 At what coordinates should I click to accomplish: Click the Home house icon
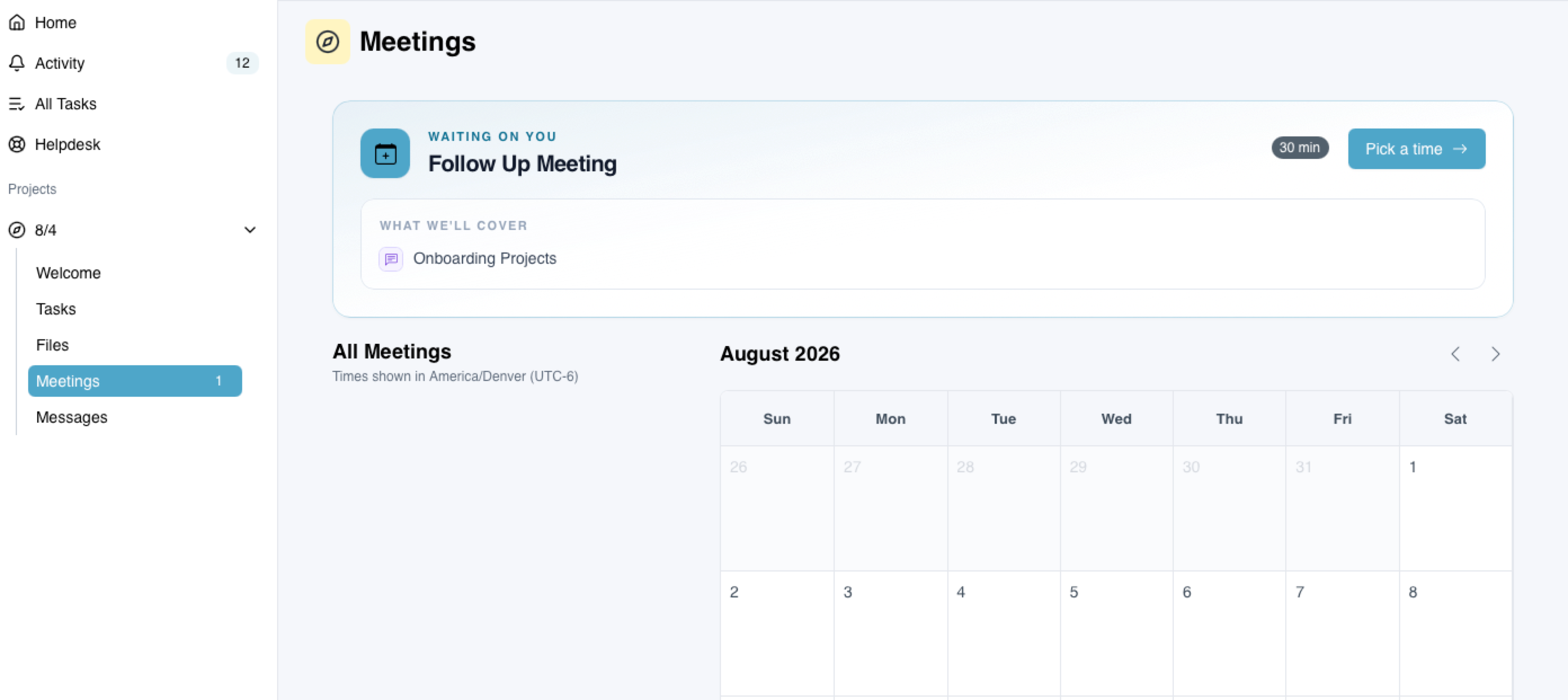(17, 23)
